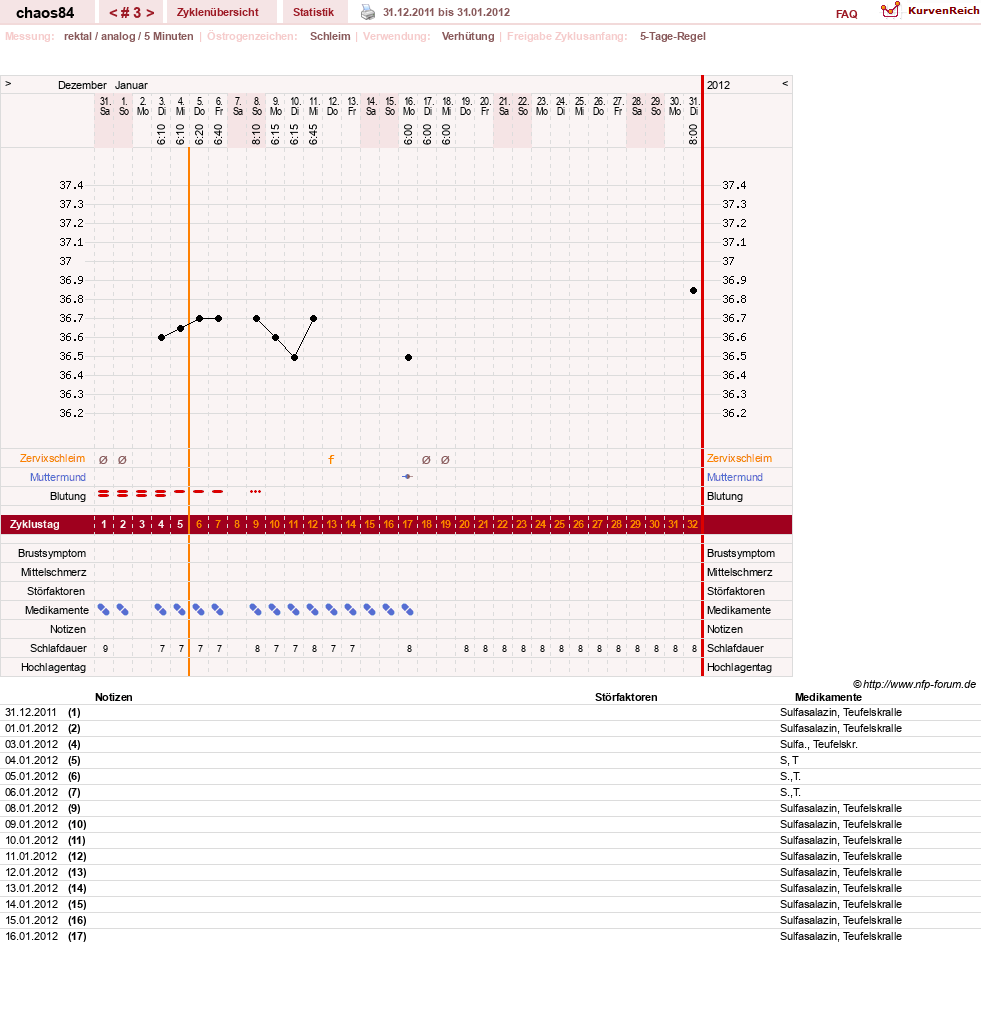981x1016 pixels.
Task: Click medication pill icon on cycle day 2
Action: pyautogui.click(x=122, y=610)
